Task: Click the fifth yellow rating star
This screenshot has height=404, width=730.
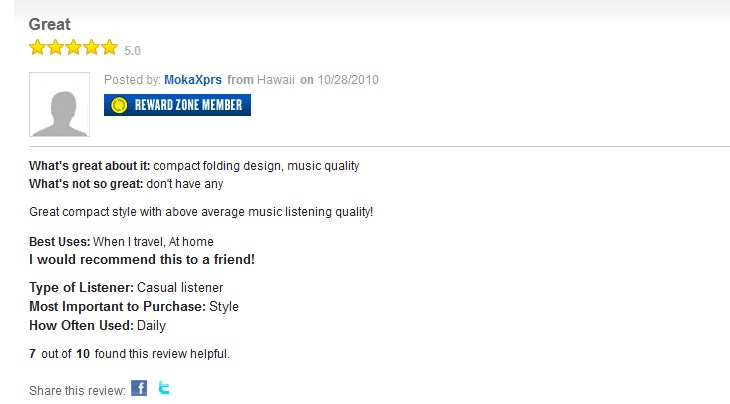Action: pyautogui.click(x=109, y=47)
